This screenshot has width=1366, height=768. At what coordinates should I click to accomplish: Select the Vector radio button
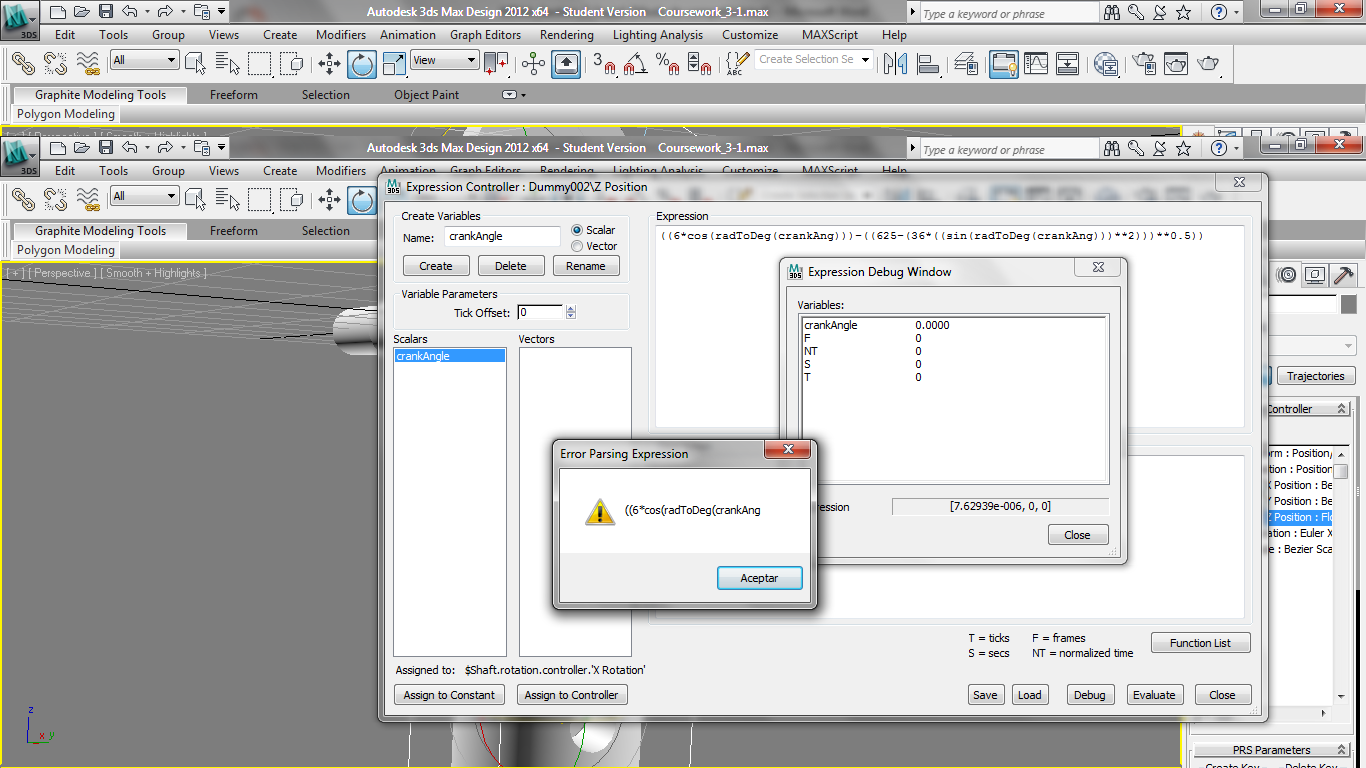pyautogui.click(x=577, y=246)
